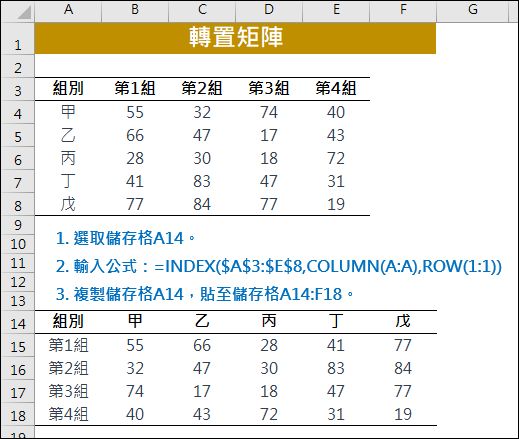The image size is (519, 439).
Task: Select column F header
Action: click(x=403, y=11)
